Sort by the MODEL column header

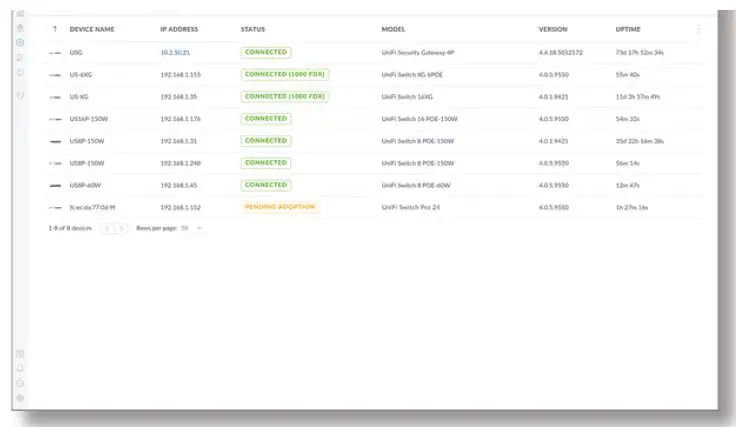point(393,29)
